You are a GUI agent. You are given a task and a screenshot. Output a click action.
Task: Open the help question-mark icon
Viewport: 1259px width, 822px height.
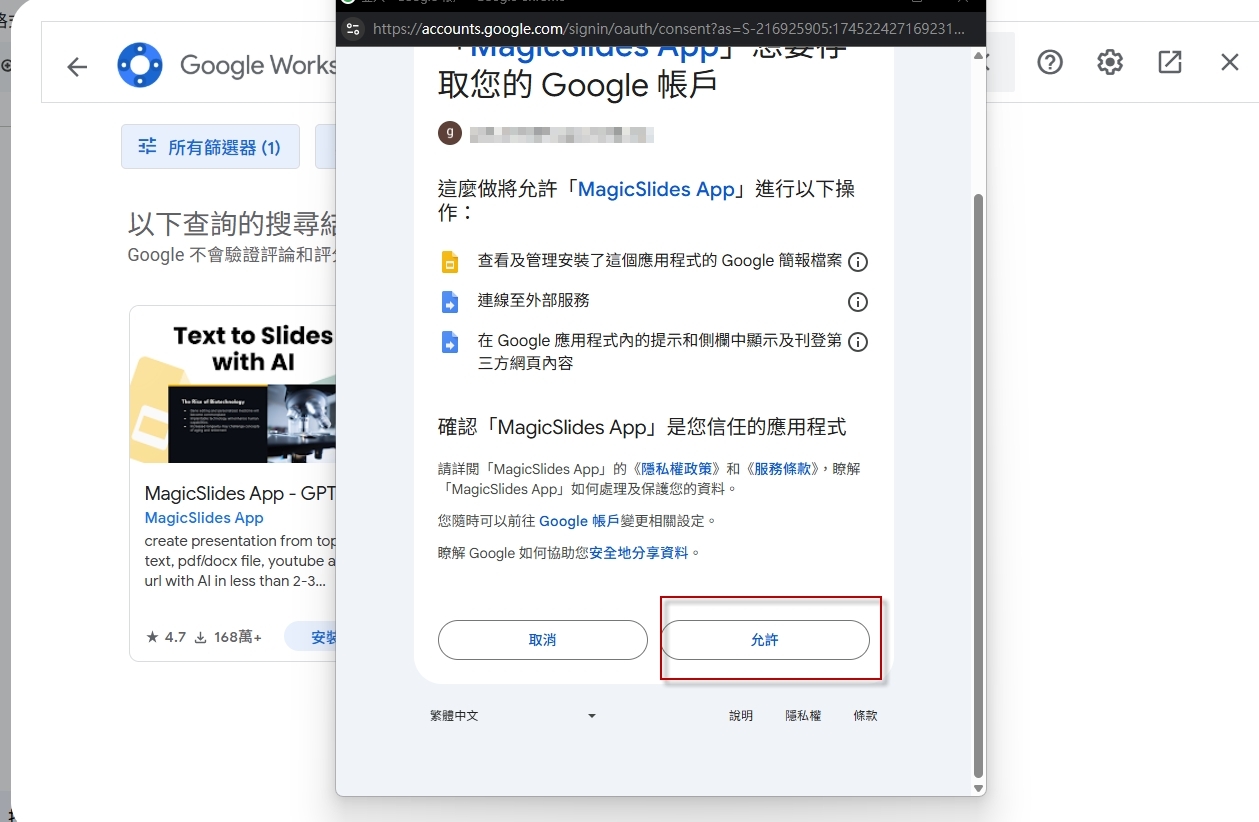pyautogui.click(x=1049, y=62)
